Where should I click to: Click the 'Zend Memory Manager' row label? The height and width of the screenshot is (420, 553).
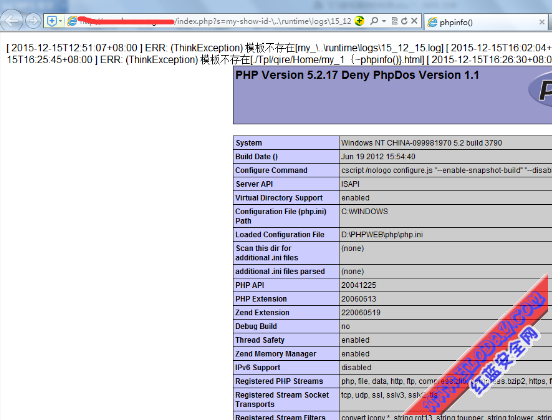pos(276,354)
